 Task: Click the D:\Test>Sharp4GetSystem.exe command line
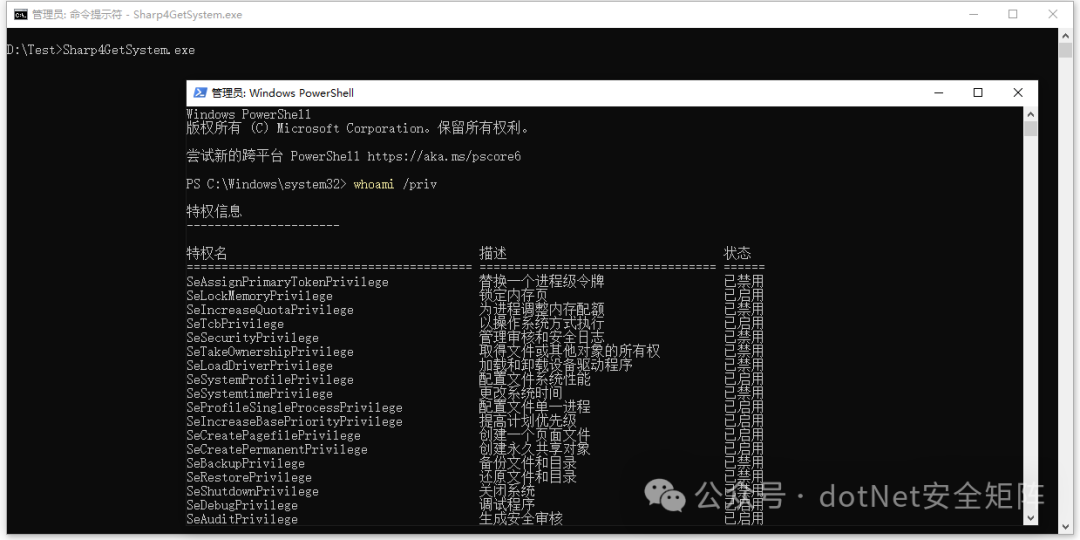[101, 50]
